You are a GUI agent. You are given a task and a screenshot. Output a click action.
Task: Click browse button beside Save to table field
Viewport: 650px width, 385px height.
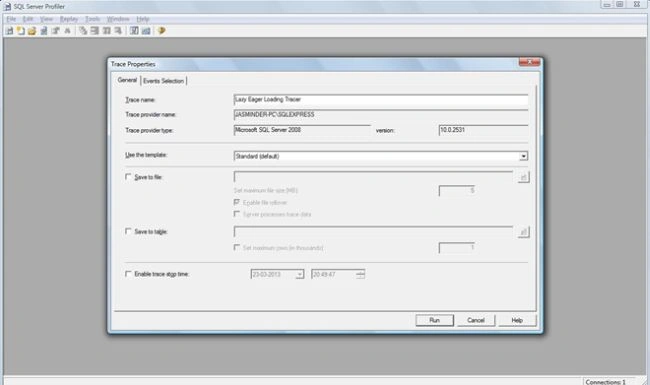[523, 232]
